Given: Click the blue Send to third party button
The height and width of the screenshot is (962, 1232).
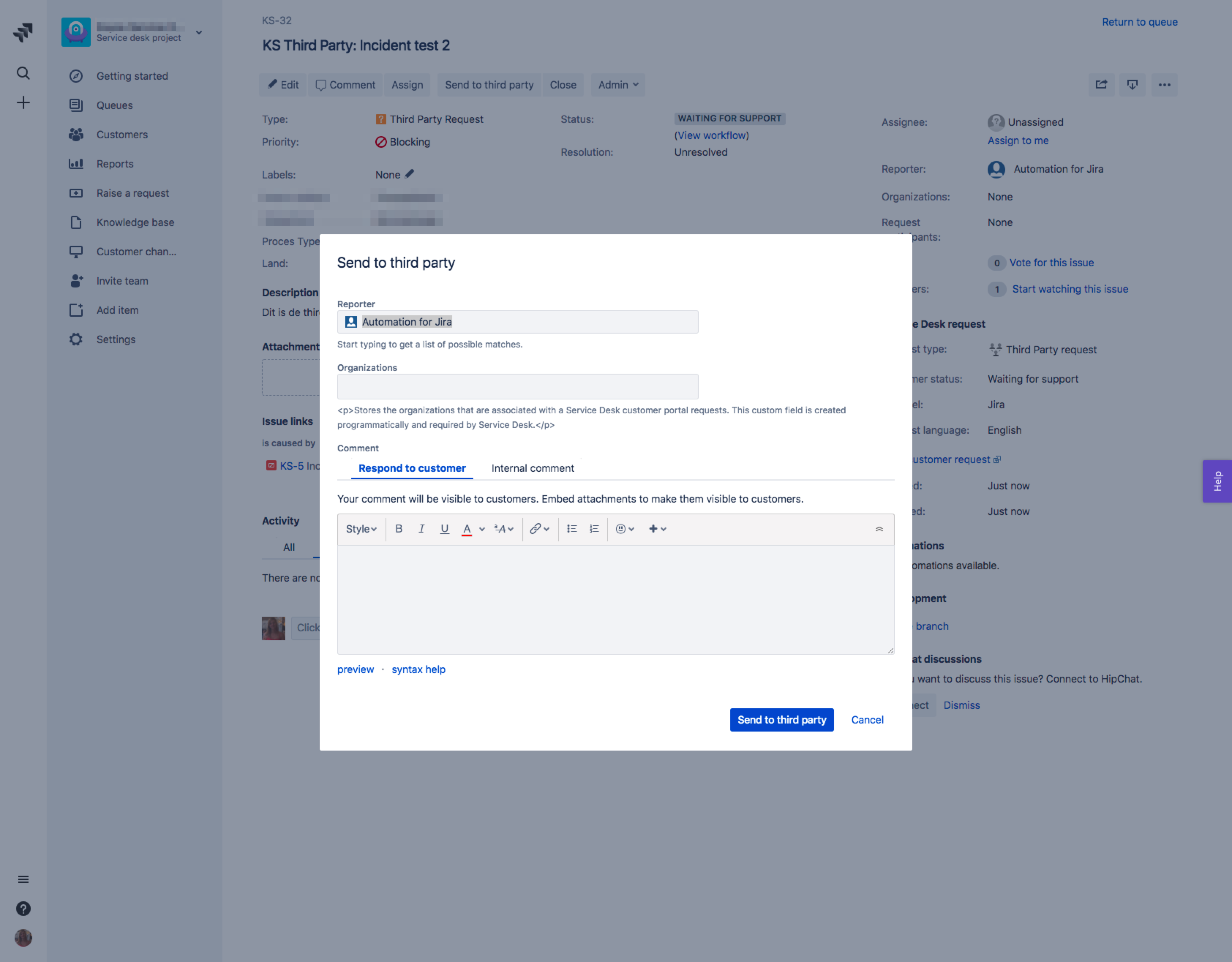Looking at the screenshot, I should tap(782, 720).
